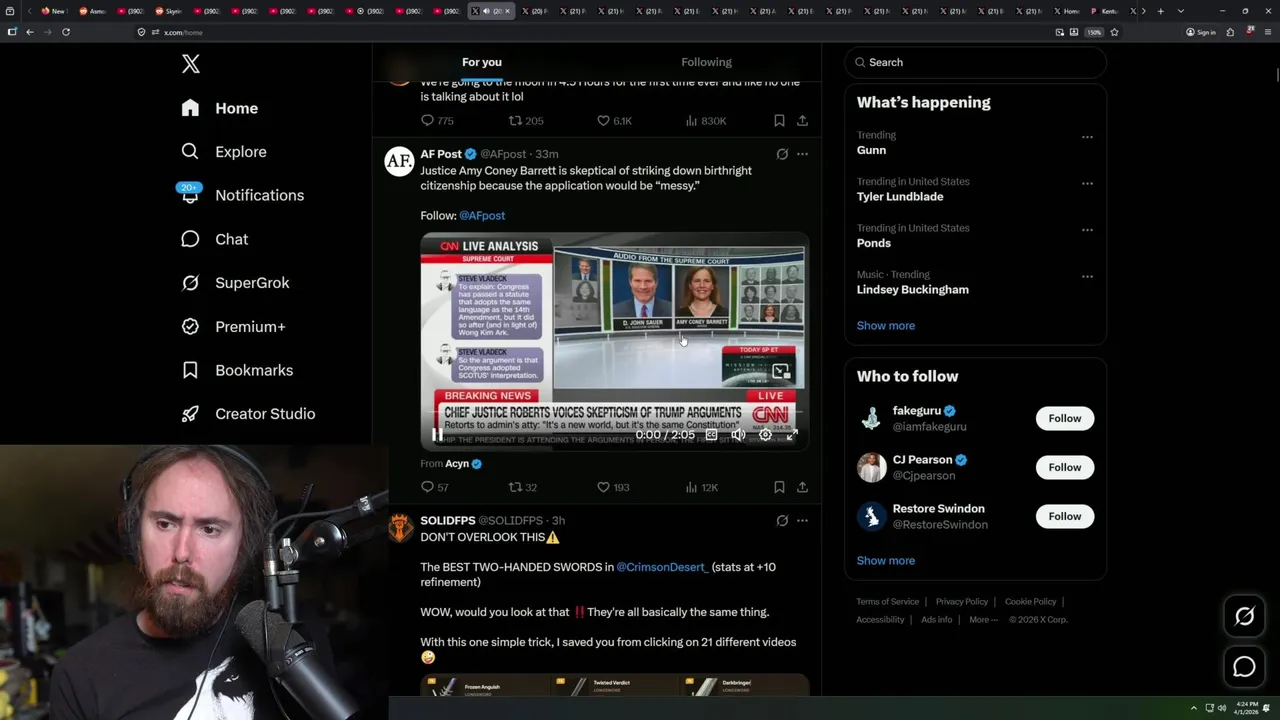The image size is (1280, 720).
Task: Like the tweet with 6.1K likes
Action: click(x=614, y=121)
